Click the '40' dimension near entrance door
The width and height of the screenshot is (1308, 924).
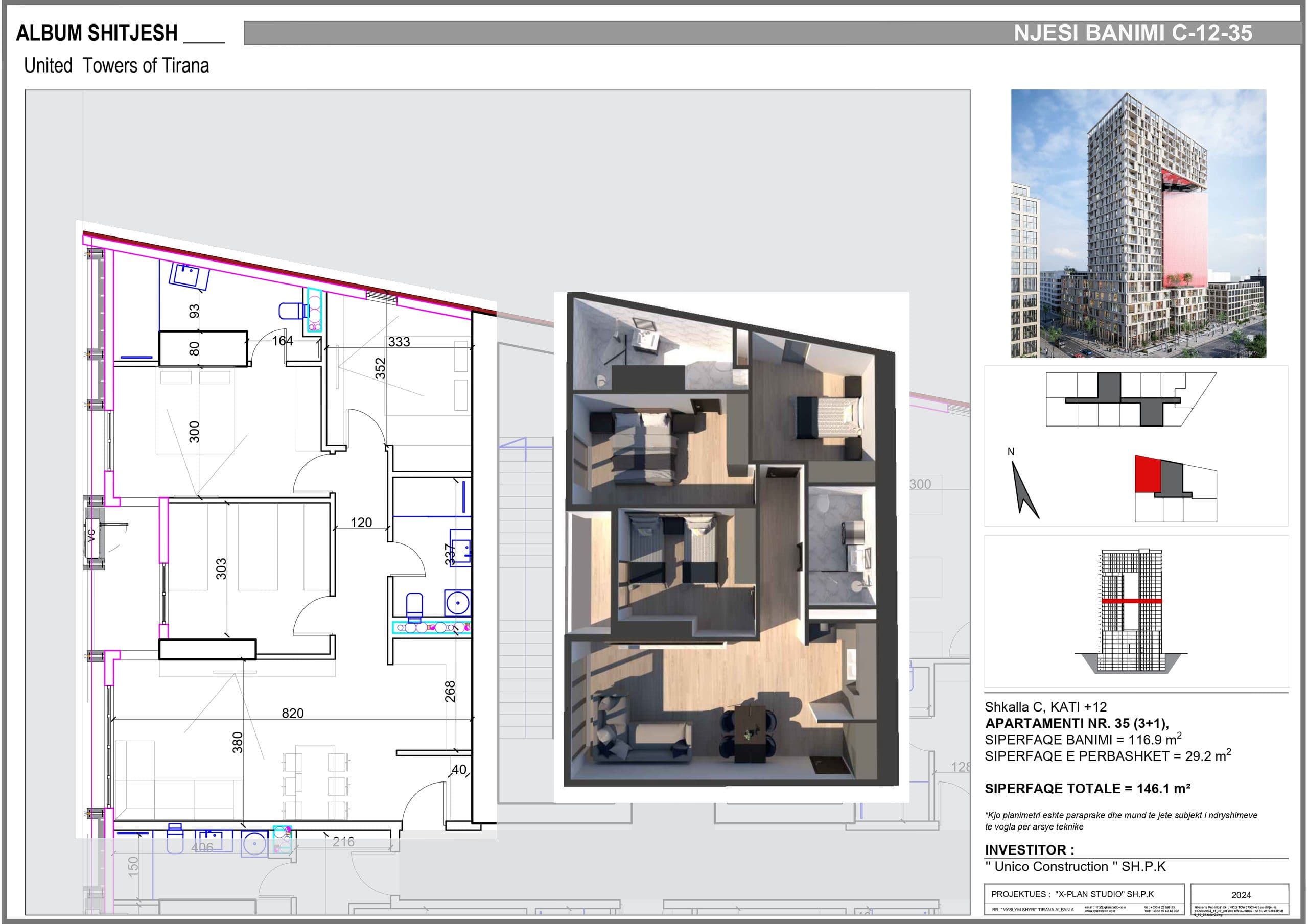459,770
